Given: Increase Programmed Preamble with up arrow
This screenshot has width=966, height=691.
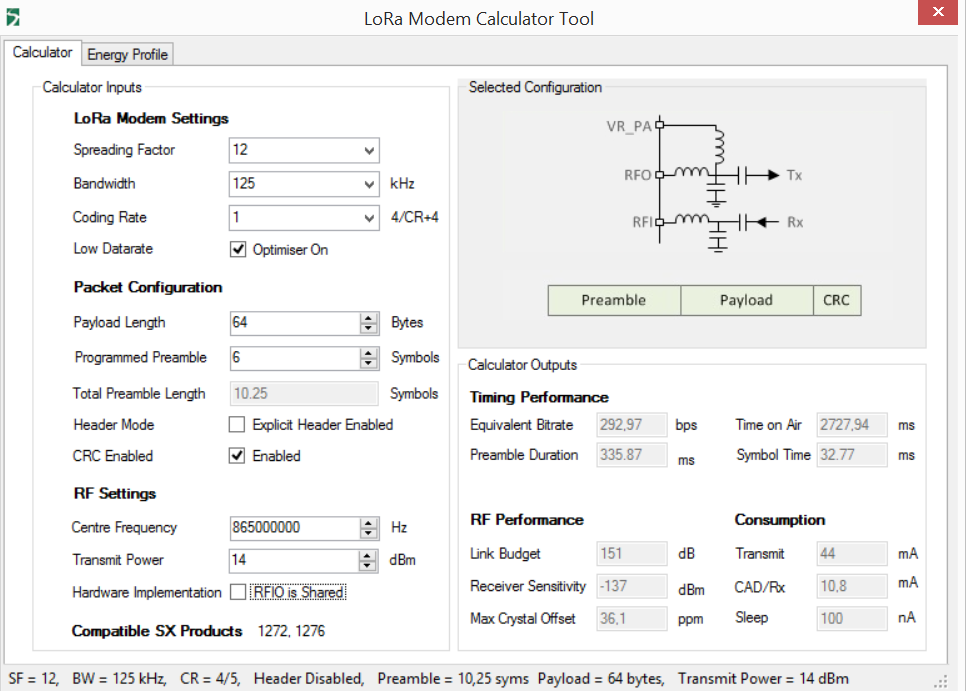Looking at the screenshot, I should 368,353.
